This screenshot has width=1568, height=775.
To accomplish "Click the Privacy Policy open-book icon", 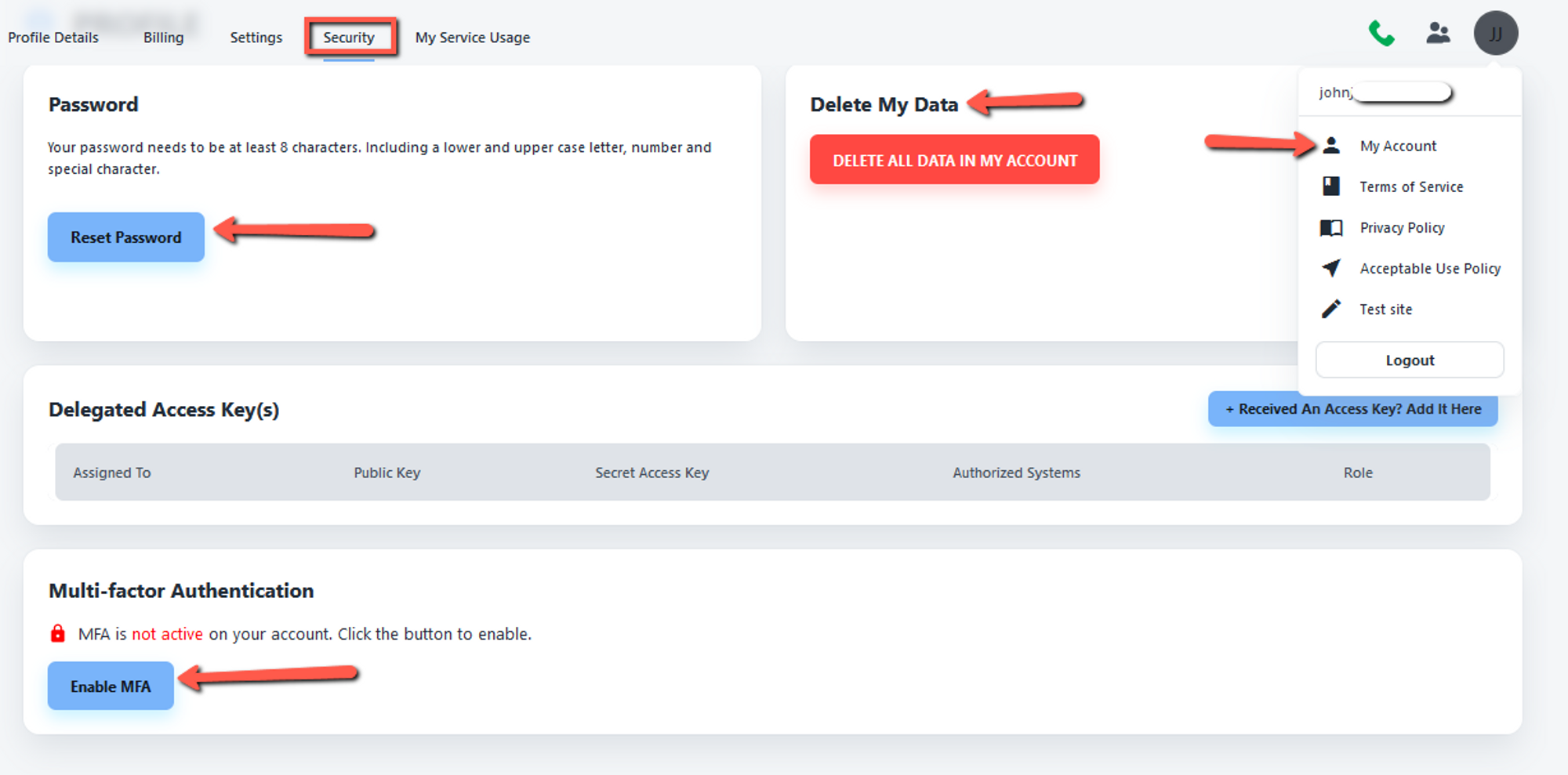I will coord(1331,228).
